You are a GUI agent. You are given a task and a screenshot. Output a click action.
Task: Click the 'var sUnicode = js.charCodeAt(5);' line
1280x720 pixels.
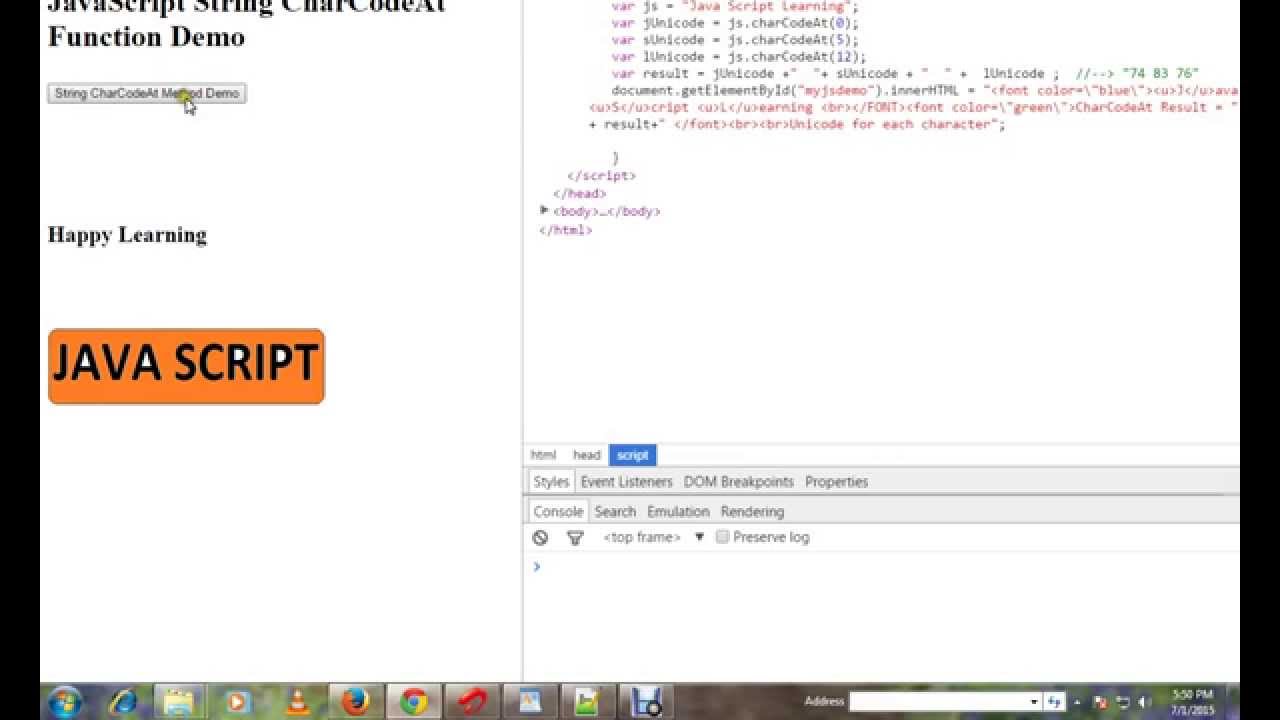[x=735, y=39]
